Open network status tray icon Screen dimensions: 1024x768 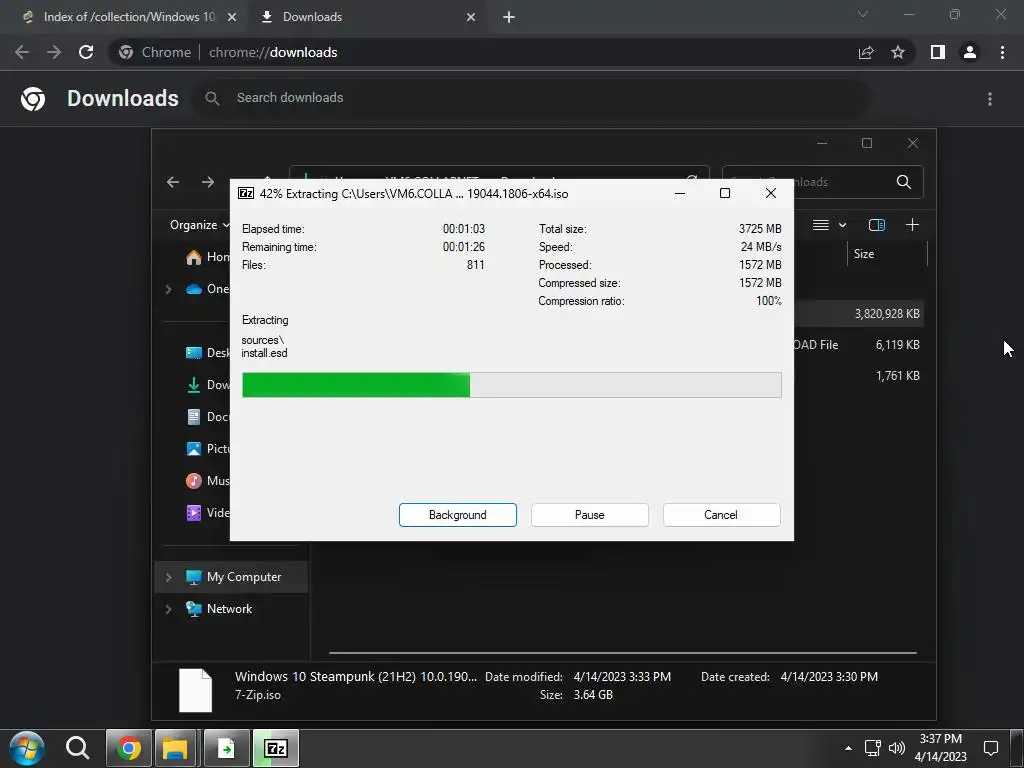(872, 748)
